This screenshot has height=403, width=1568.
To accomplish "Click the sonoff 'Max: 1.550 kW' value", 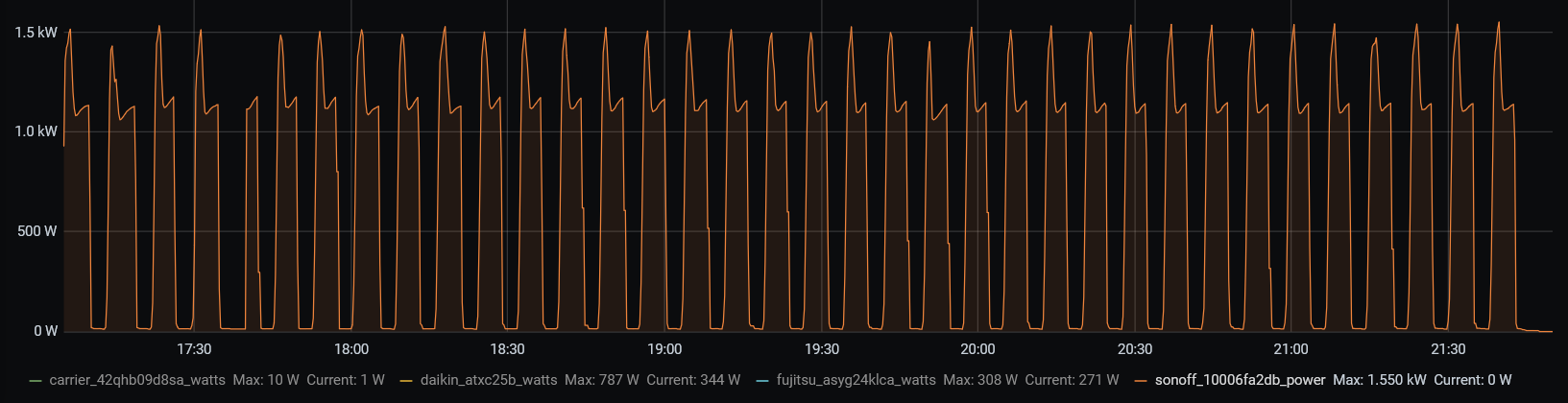I will pos(1380,380).
